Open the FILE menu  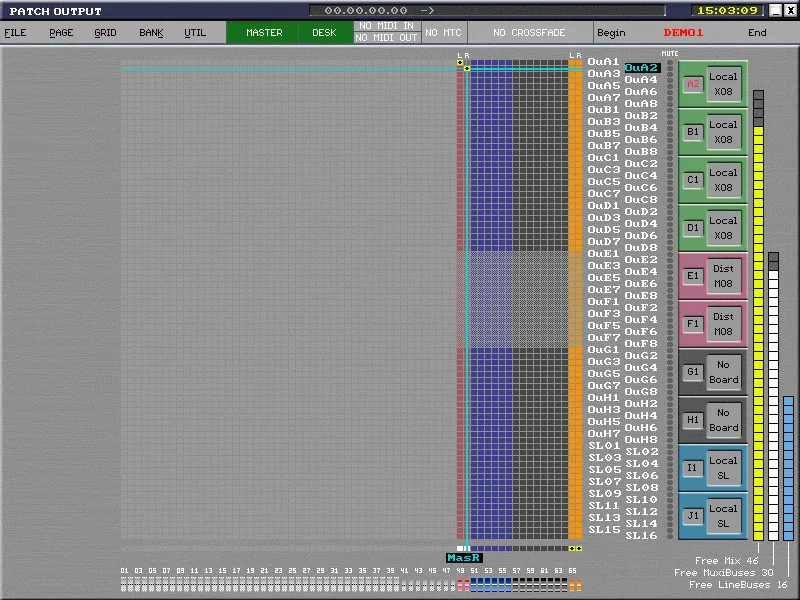pos(15,33)
